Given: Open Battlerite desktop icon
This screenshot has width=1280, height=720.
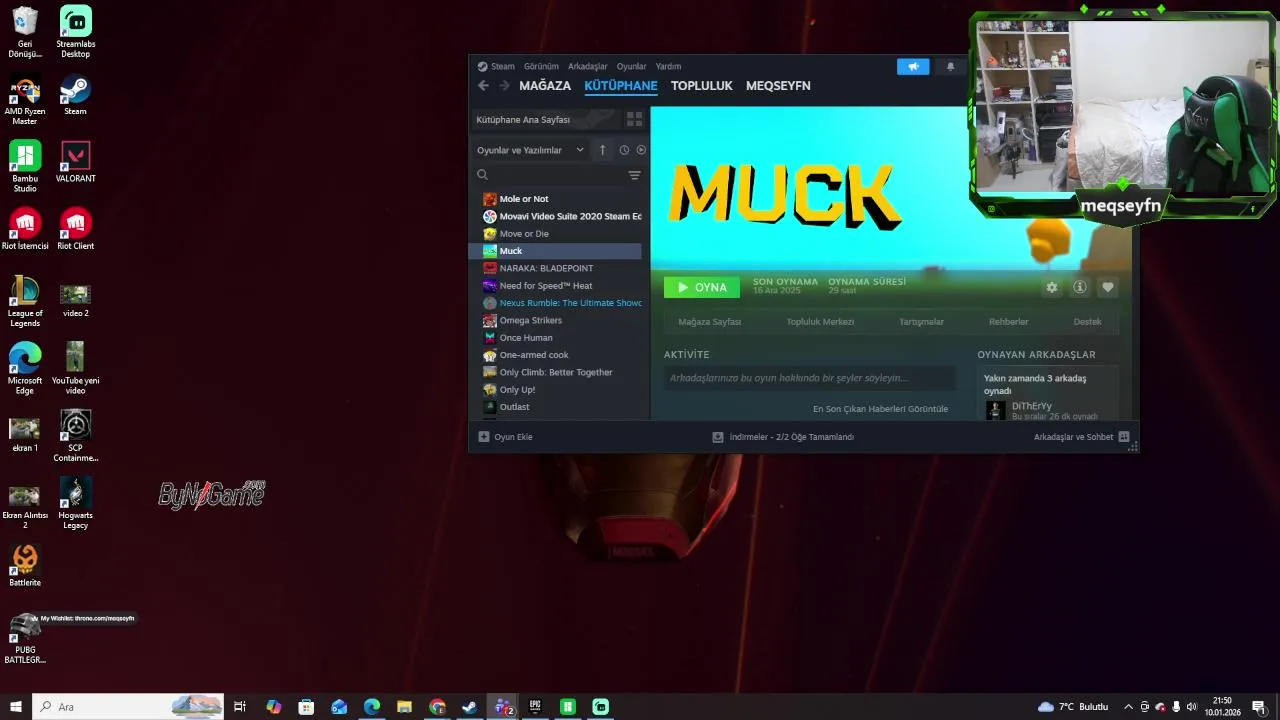Looking at the screenshot, I should pyautogui.click(x=25, y=565).
